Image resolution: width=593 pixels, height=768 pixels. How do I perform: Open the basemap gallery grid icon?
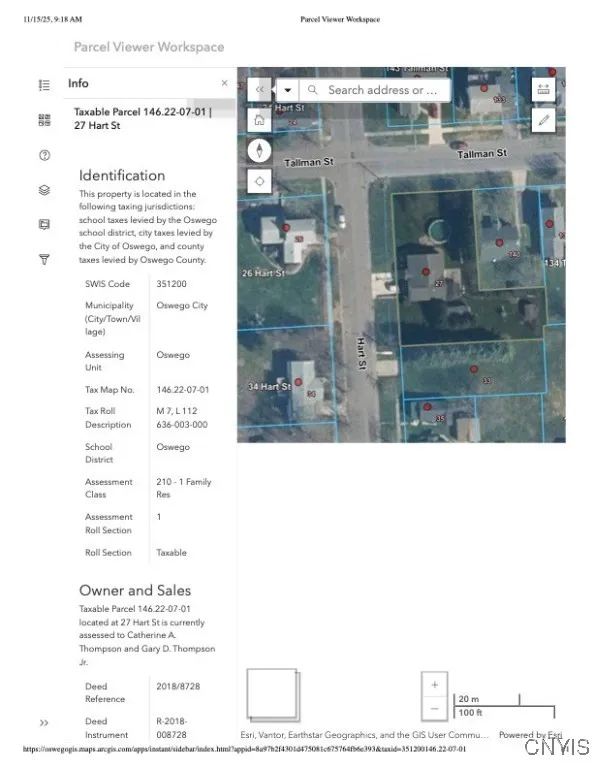point(44,120)
